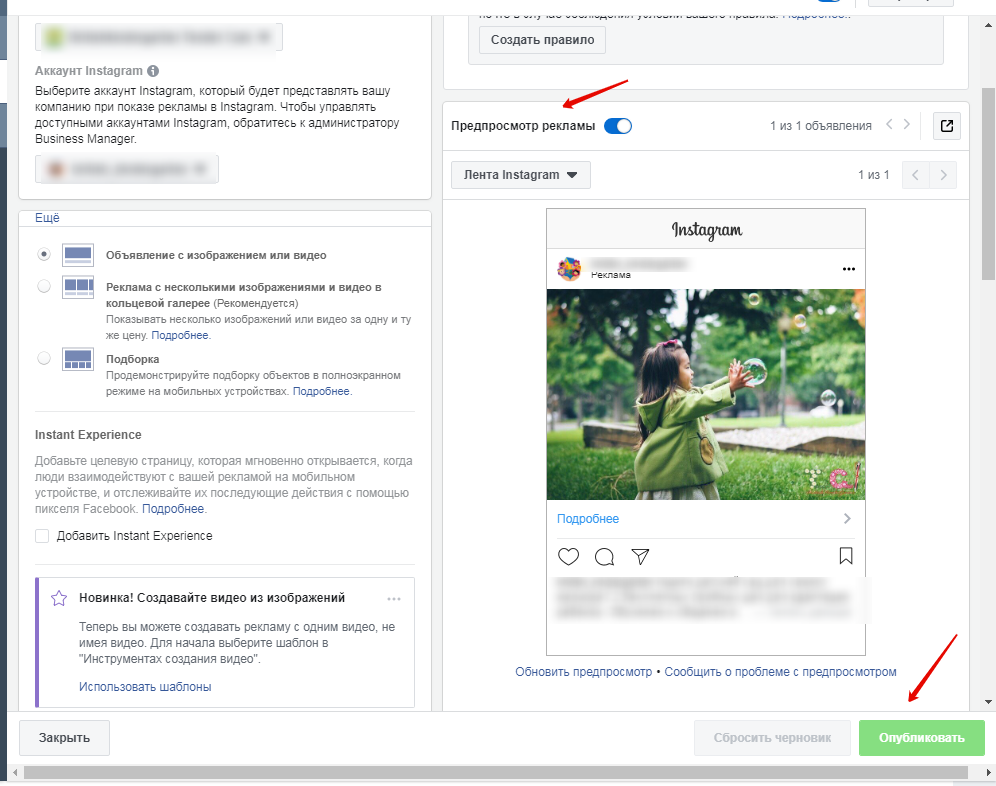Click the Закрыть button
Viewport: 996px width, 786px height.
pyautogui.click(x=64, y=738)
